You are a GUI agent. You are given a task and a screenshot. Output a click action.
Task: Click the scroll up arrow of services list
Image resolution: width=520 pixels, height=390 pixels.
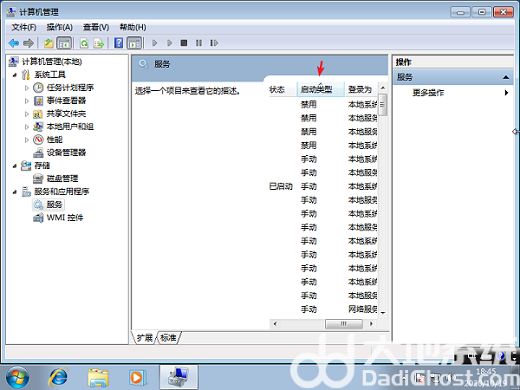coord(383,88)
